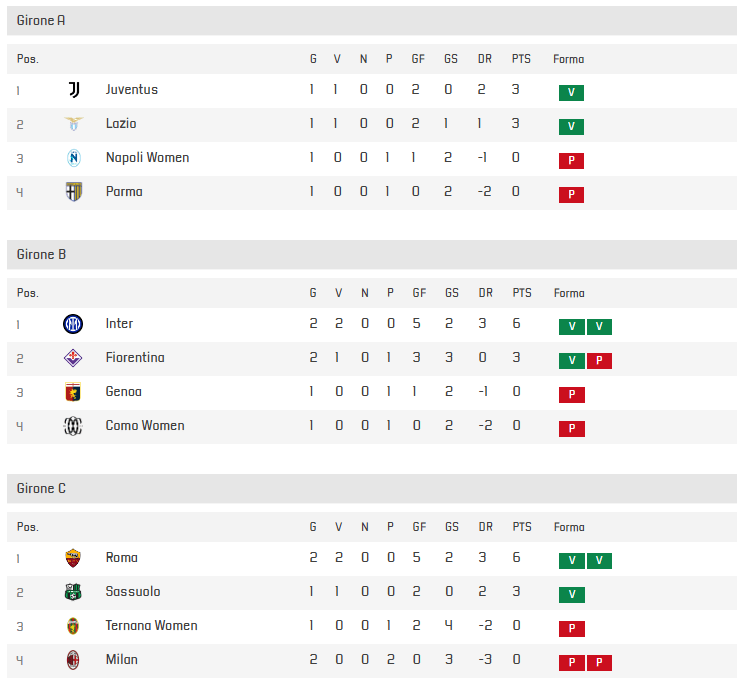
Task: Click the Genoa club badge
Action: [x=74, y=392]
